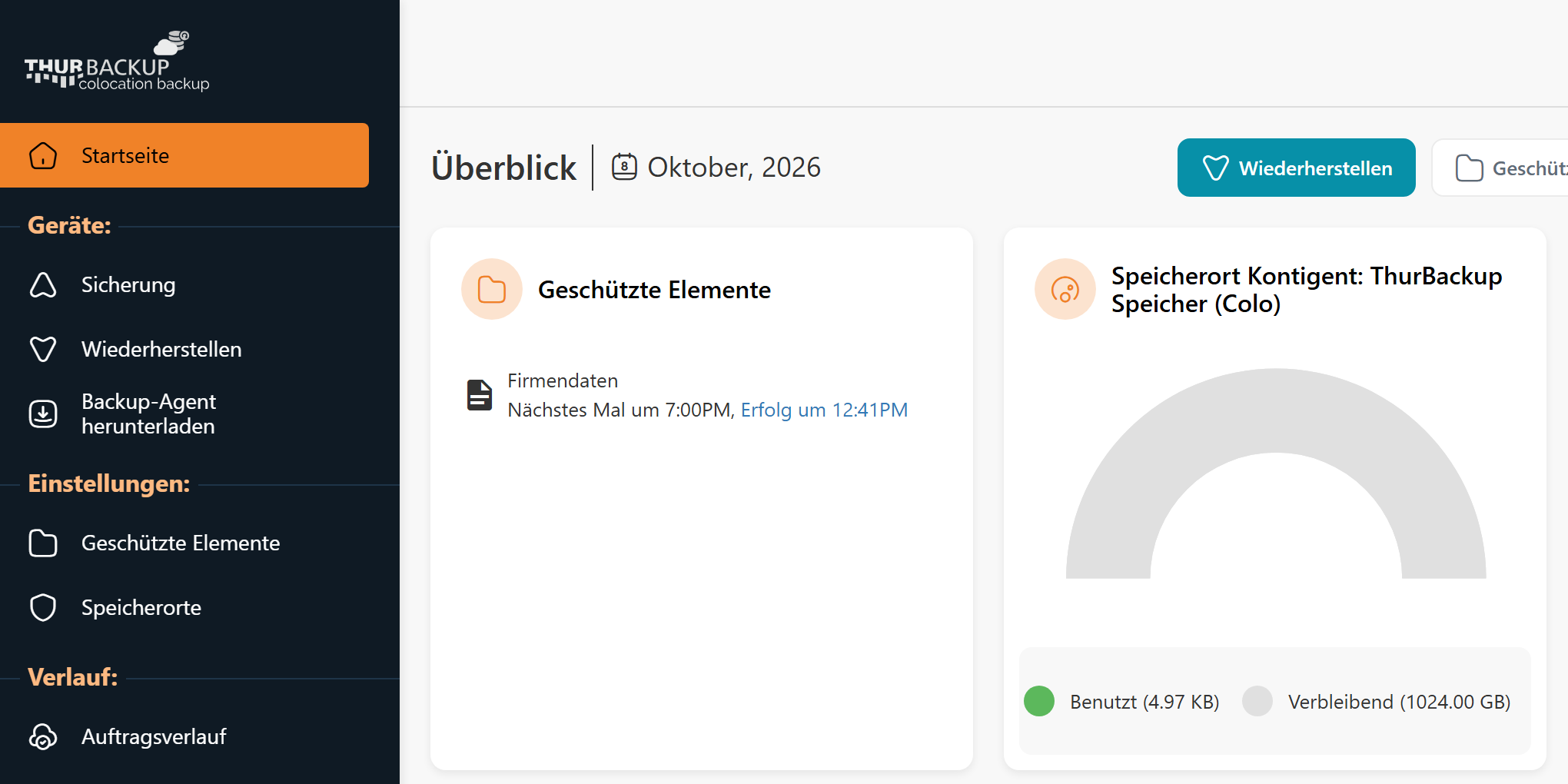1568x784 pixels.
Task: Click the teal Wiederherstellen button
Action: coord(1297,168)
